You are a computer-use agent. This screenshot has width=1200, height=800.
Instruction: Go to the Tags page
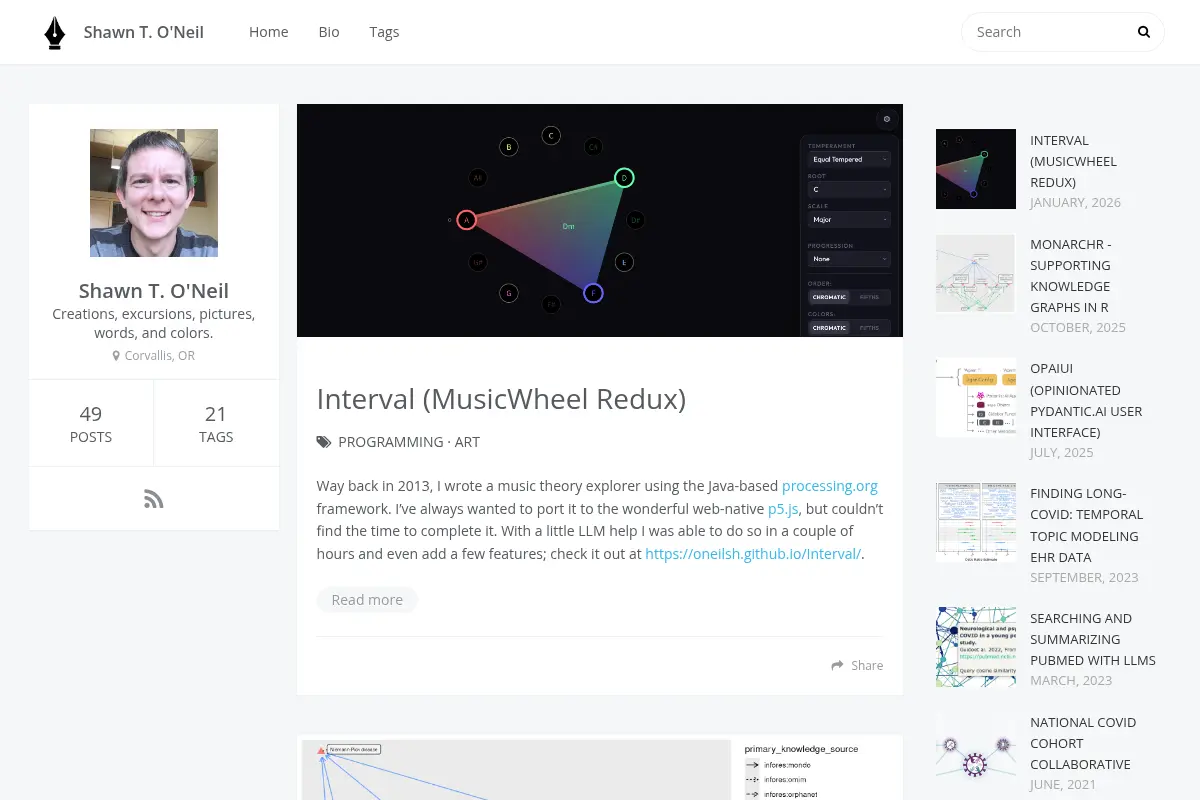[384, 32]
